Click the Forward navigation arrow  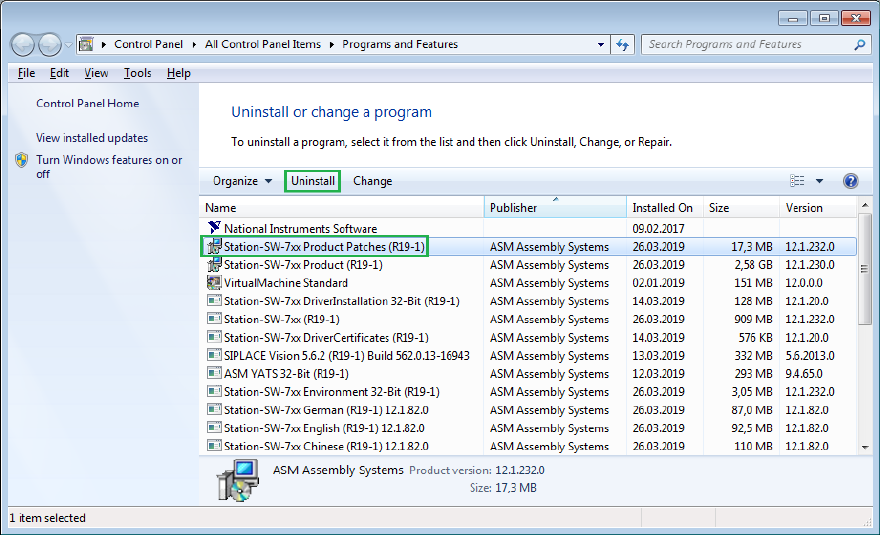50,45
